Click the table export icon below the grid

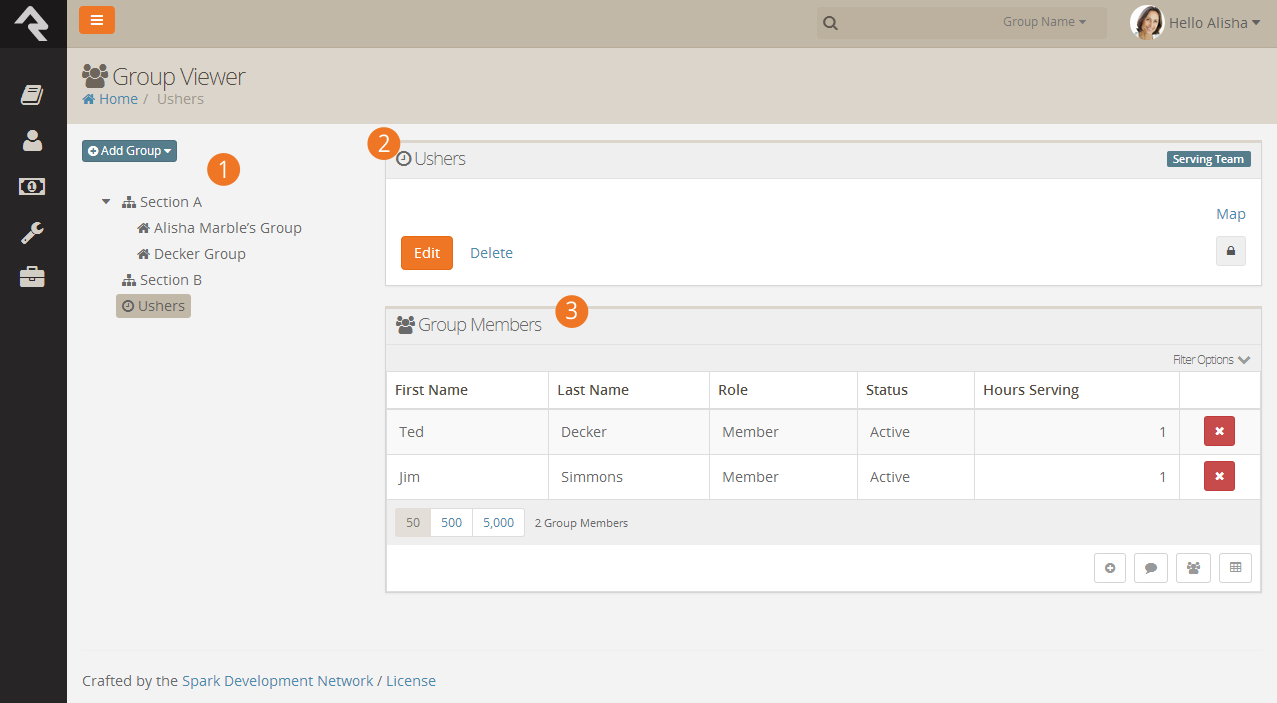pyautogui.click(x=1235, y=568)
